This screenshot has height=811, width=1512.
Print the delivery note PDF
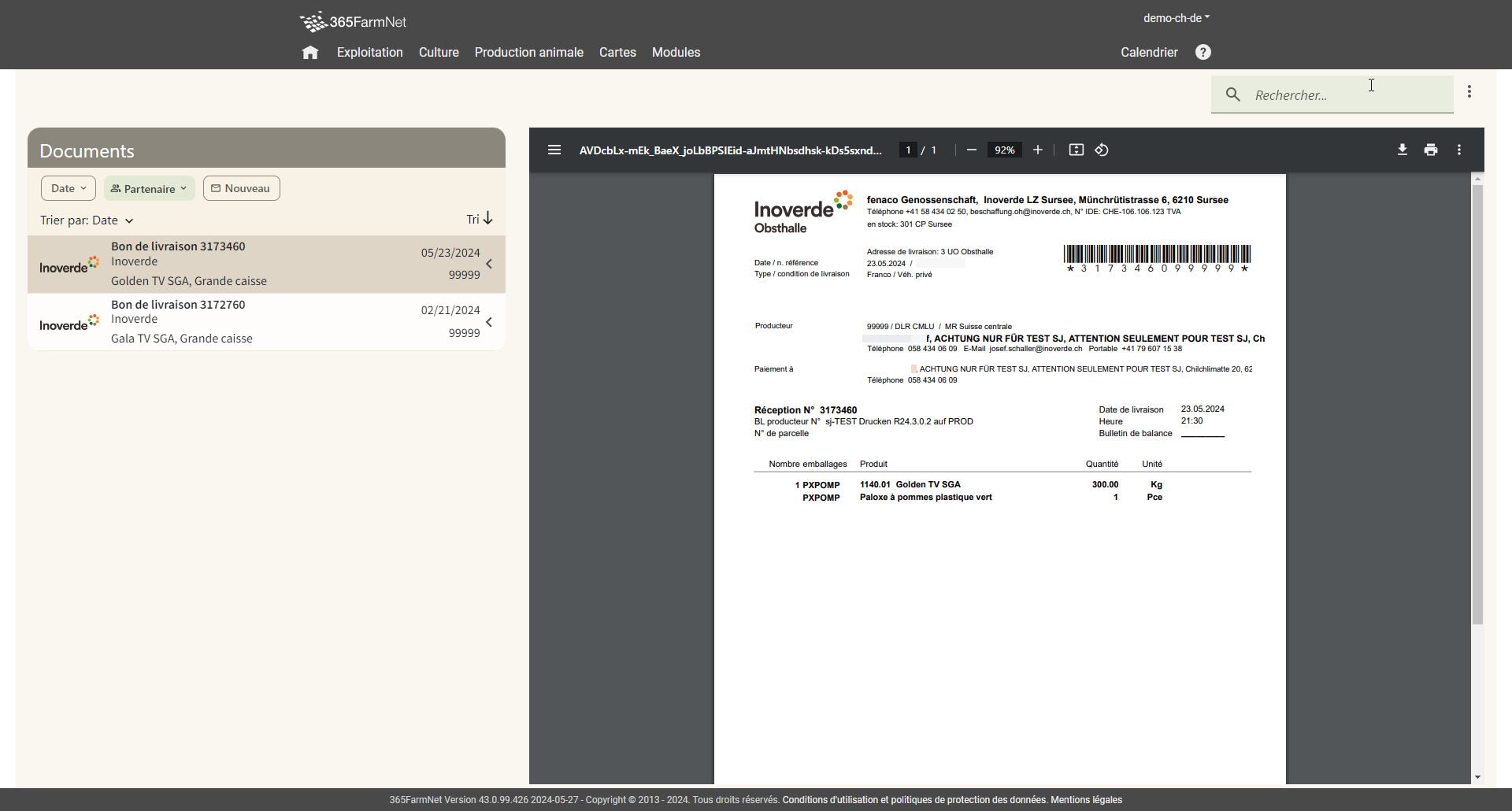1431,150
